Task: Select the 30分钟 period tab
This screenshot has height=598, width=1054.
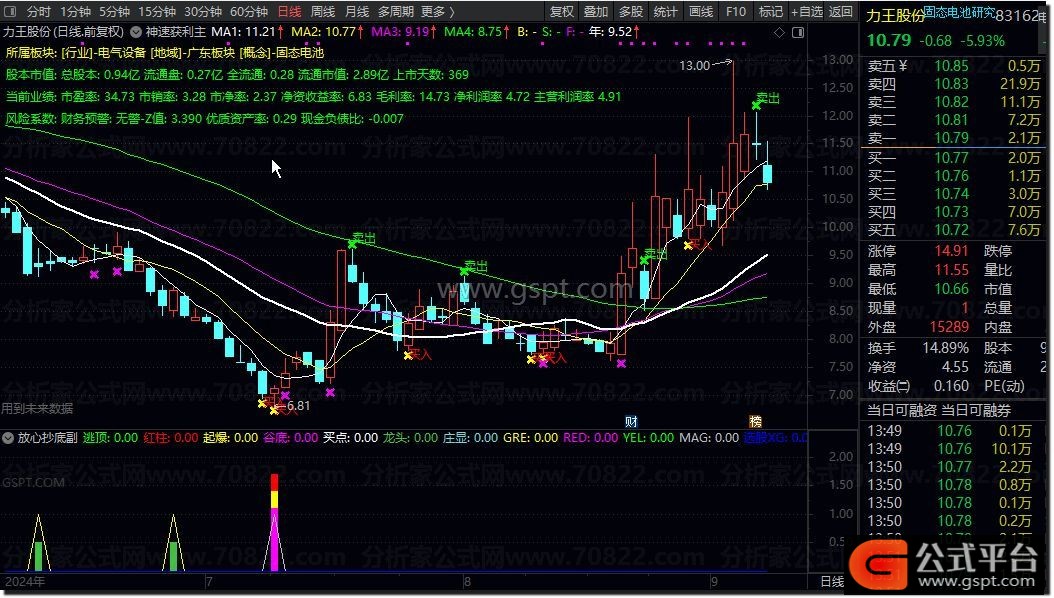Action: (x=202, y=11)
